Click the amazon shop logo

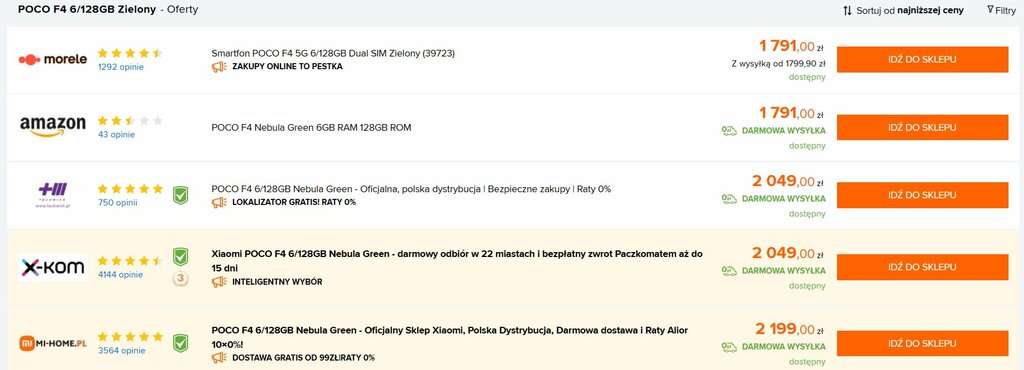(53, 127)
